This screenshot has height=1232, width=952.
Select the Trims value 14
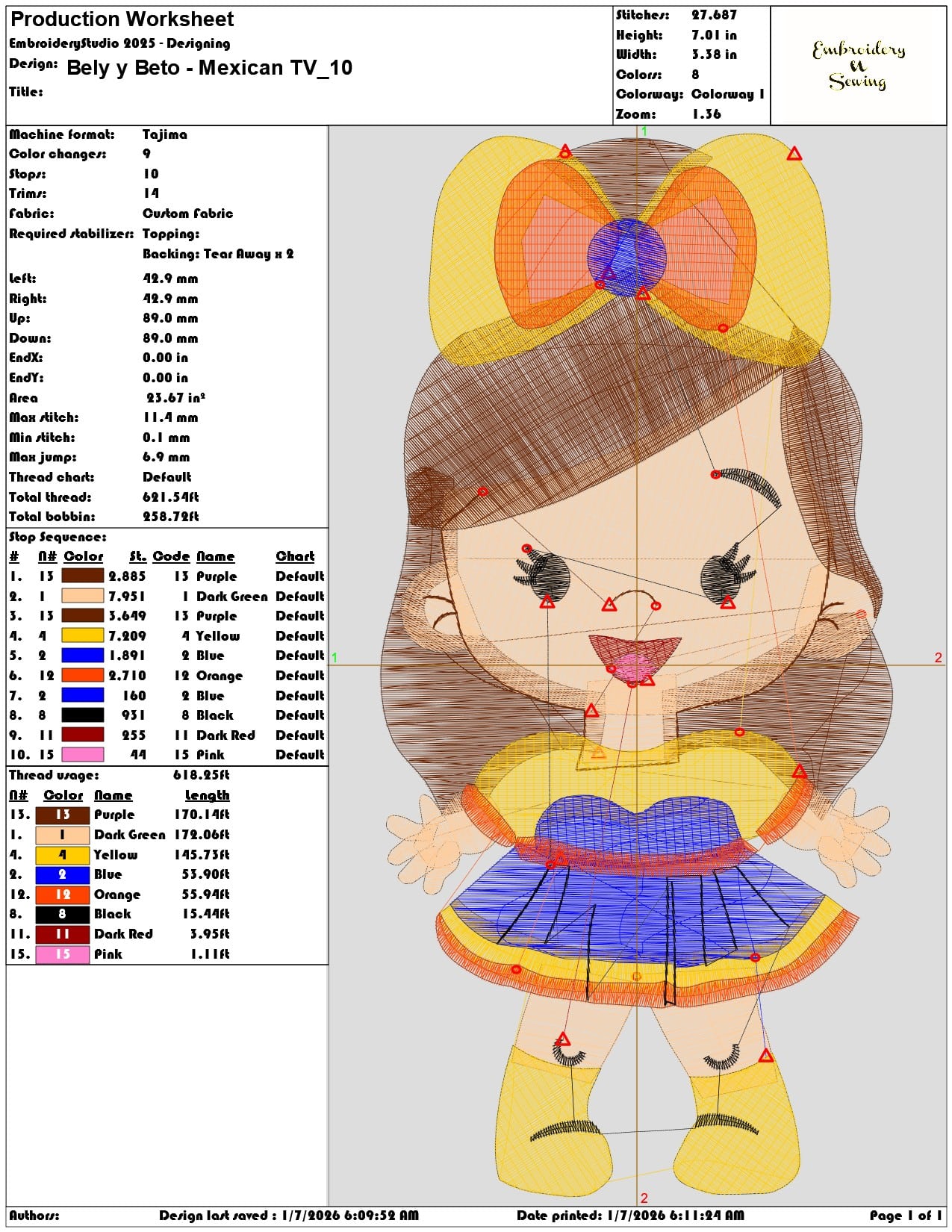pyautogui.click(x=151, y=193)
